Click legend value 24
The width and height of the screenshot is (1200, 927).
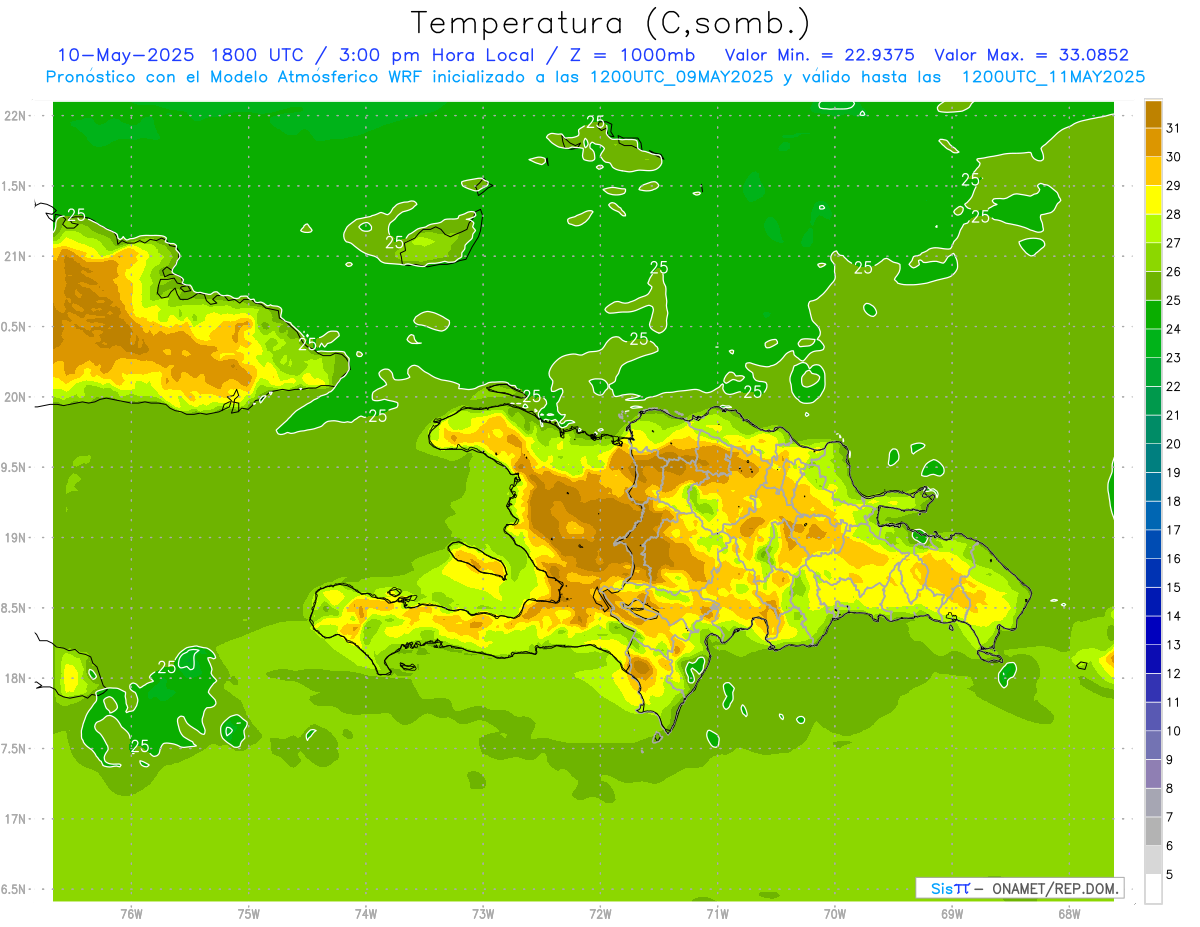[1173, 329]
